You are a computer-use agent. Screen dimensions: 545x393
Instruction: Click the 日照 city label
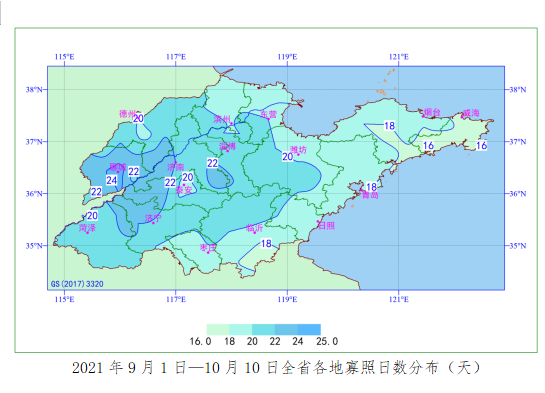pyautogui.click(x=327, y=226)
